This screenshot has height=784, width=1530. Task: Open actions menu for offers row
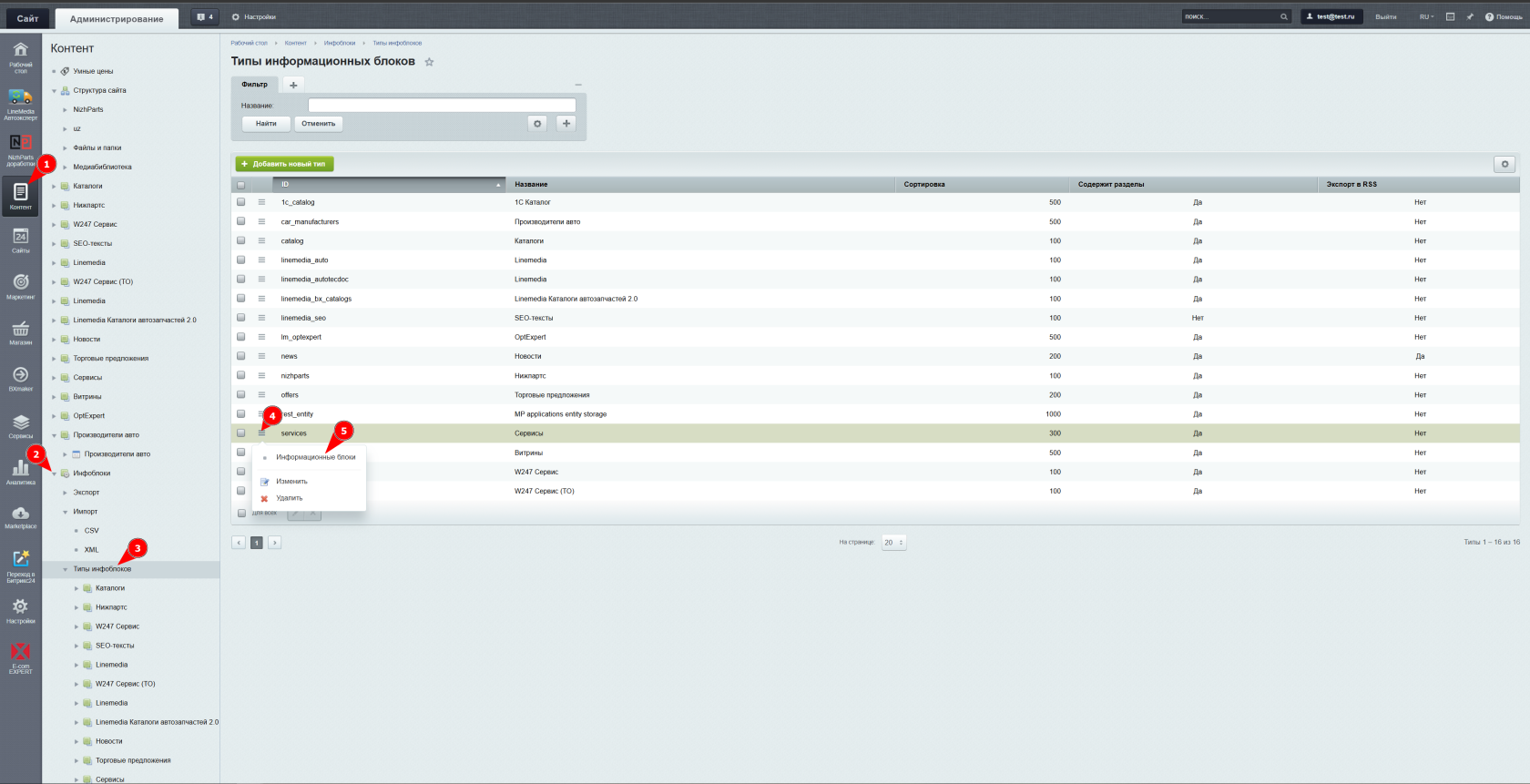(261, 394)
